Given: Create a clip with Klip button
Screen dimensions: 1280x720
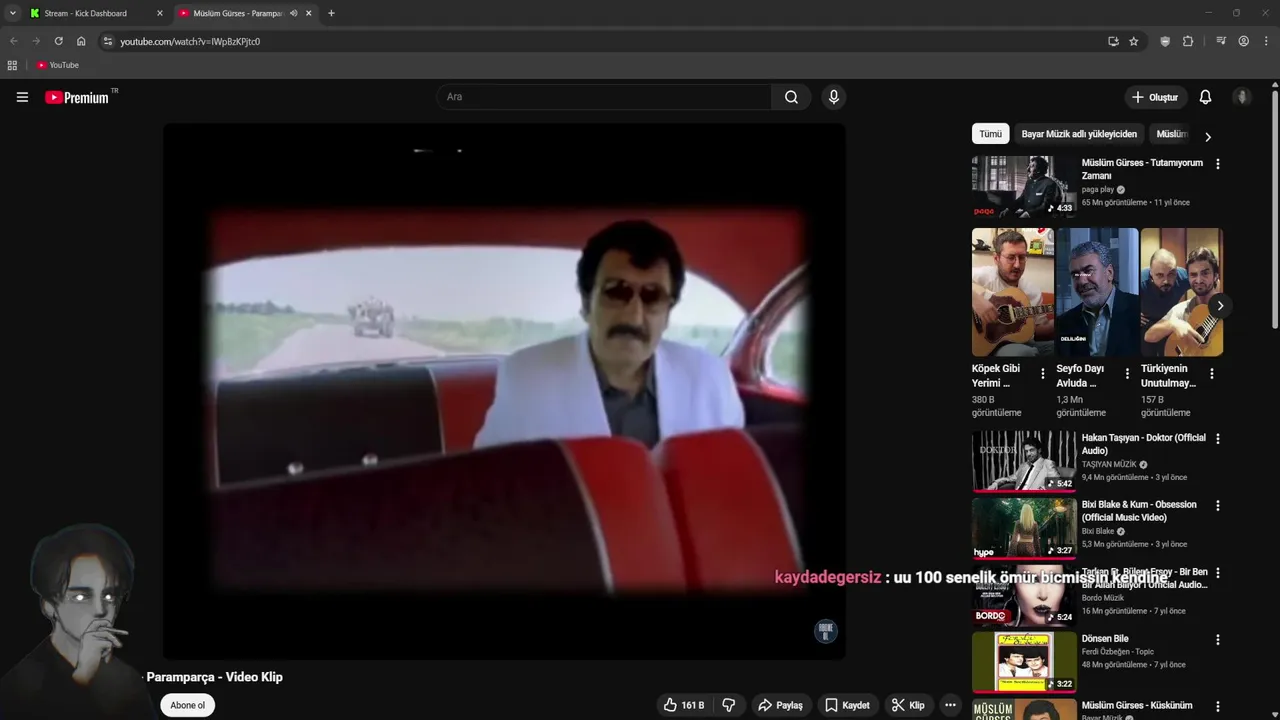Looking at the screenshot, I should [908, 705].
